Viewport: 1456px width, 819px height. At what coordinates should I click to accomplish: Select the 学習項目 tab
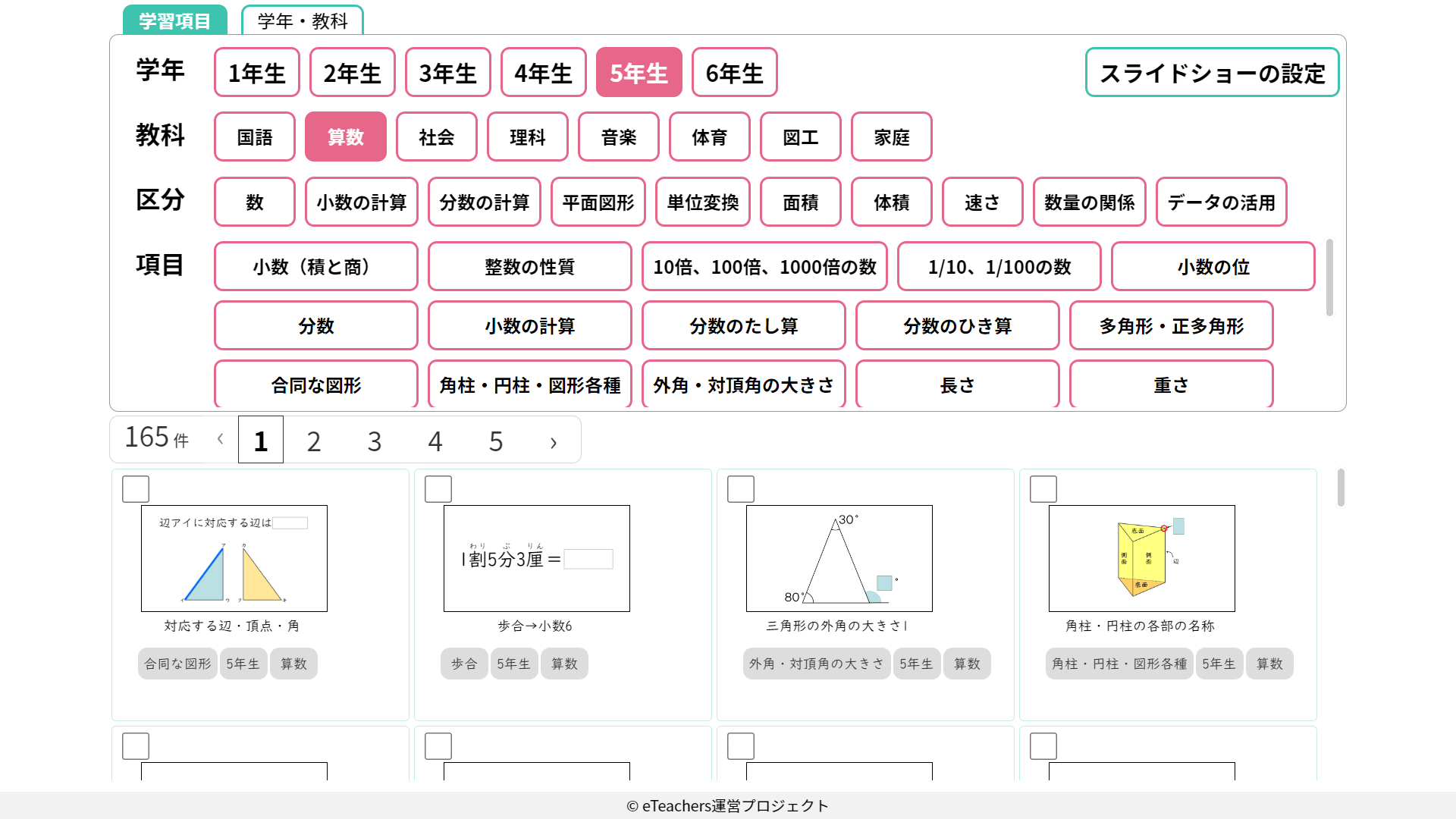point(174,20)
